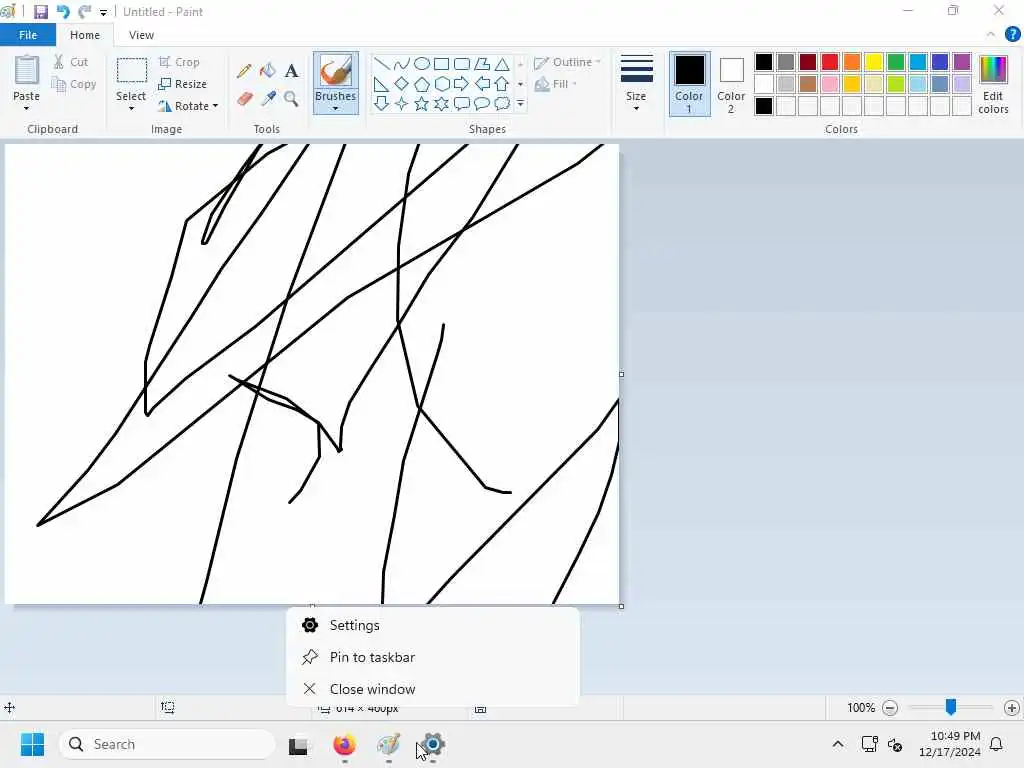Select the Pencil tool
The height and width of the screenshot is (768, 1024).
tap(244, 71)
